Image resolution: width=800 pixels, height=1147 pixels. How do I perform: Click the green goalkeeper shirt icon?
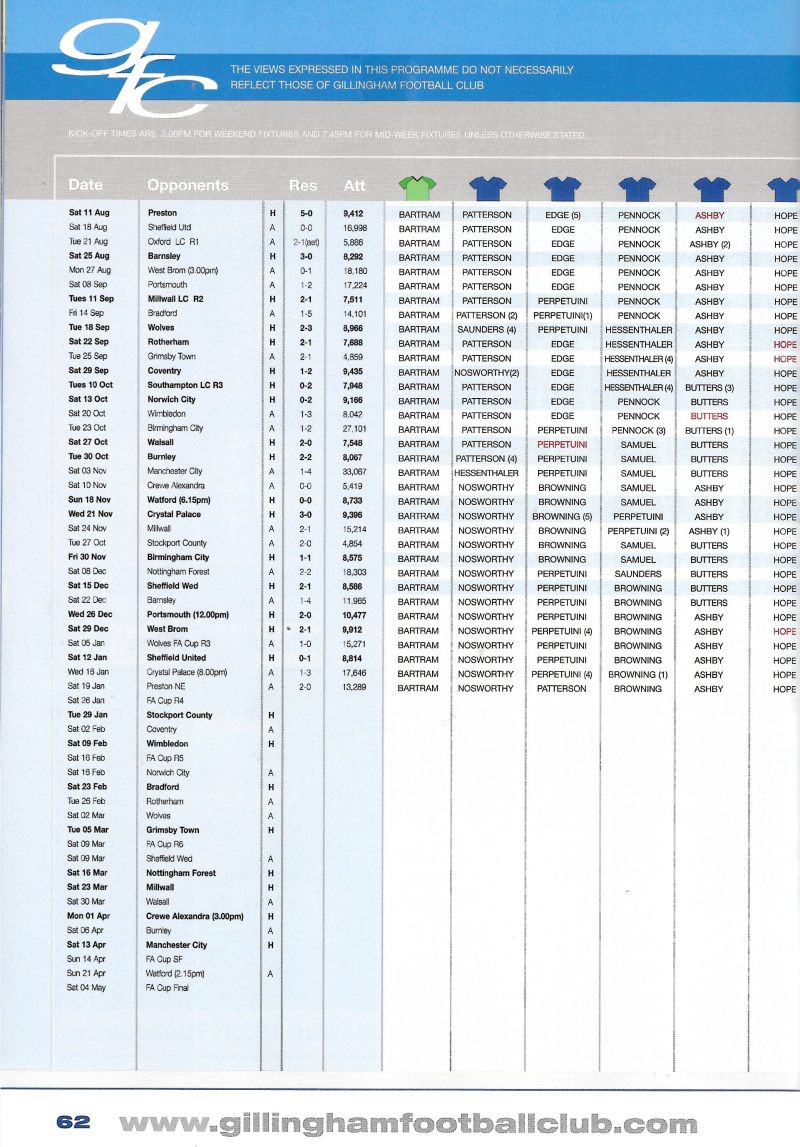pyautogui.click(x=417, y=187)
